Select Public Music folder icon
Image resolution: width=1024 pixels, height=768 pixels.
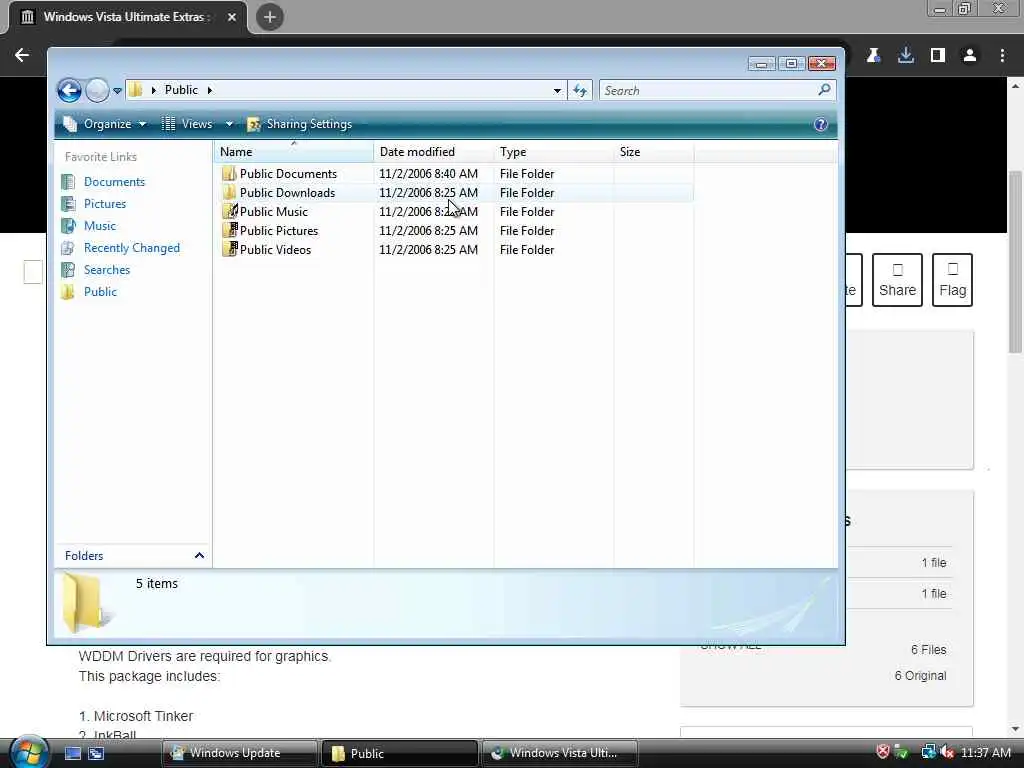(229, 211)
